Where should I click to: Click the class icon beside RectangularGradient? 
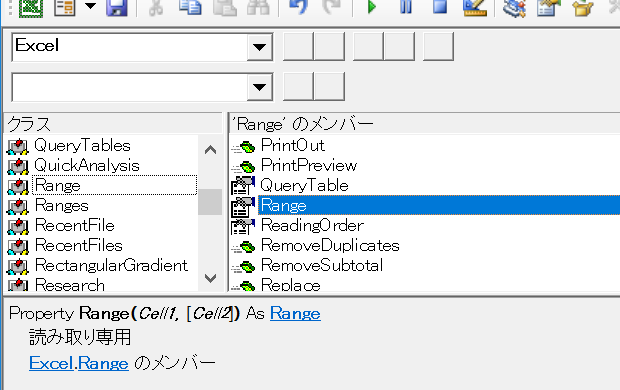[x=17, y=266]
